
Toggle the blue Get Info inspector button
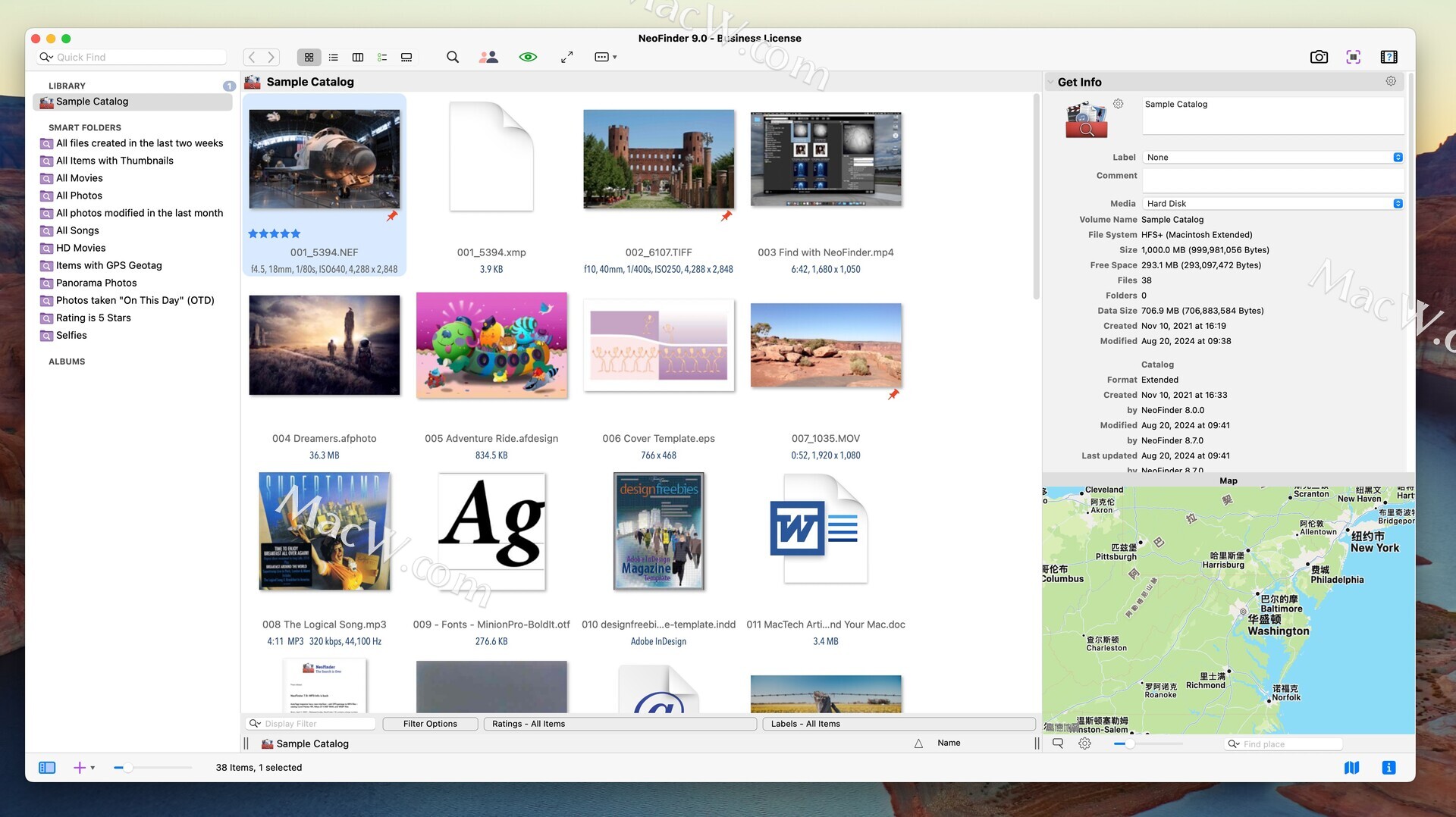[1389, 767]
